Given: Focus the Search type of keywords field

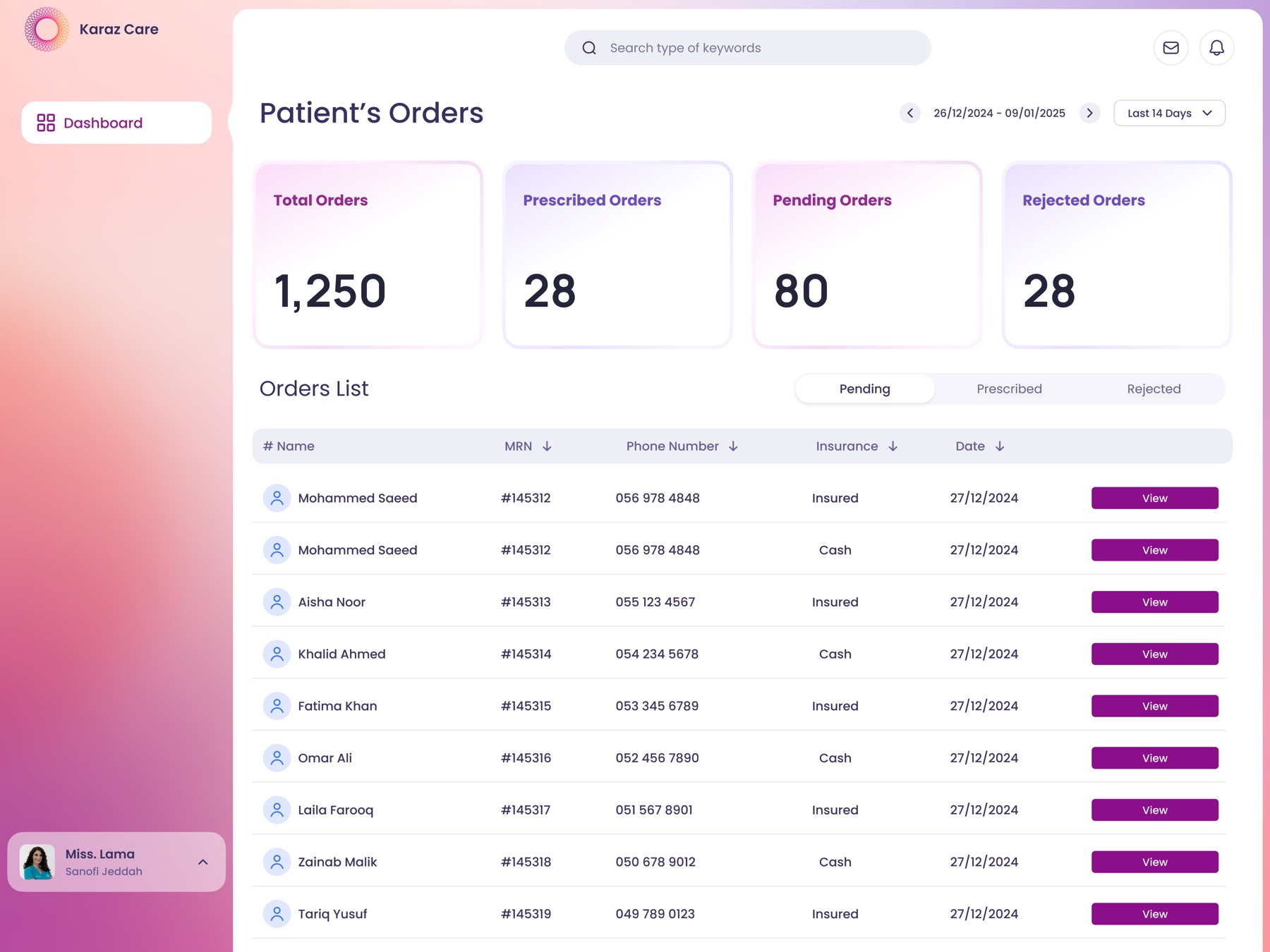Looking at the screenshot, I should 747,48.
